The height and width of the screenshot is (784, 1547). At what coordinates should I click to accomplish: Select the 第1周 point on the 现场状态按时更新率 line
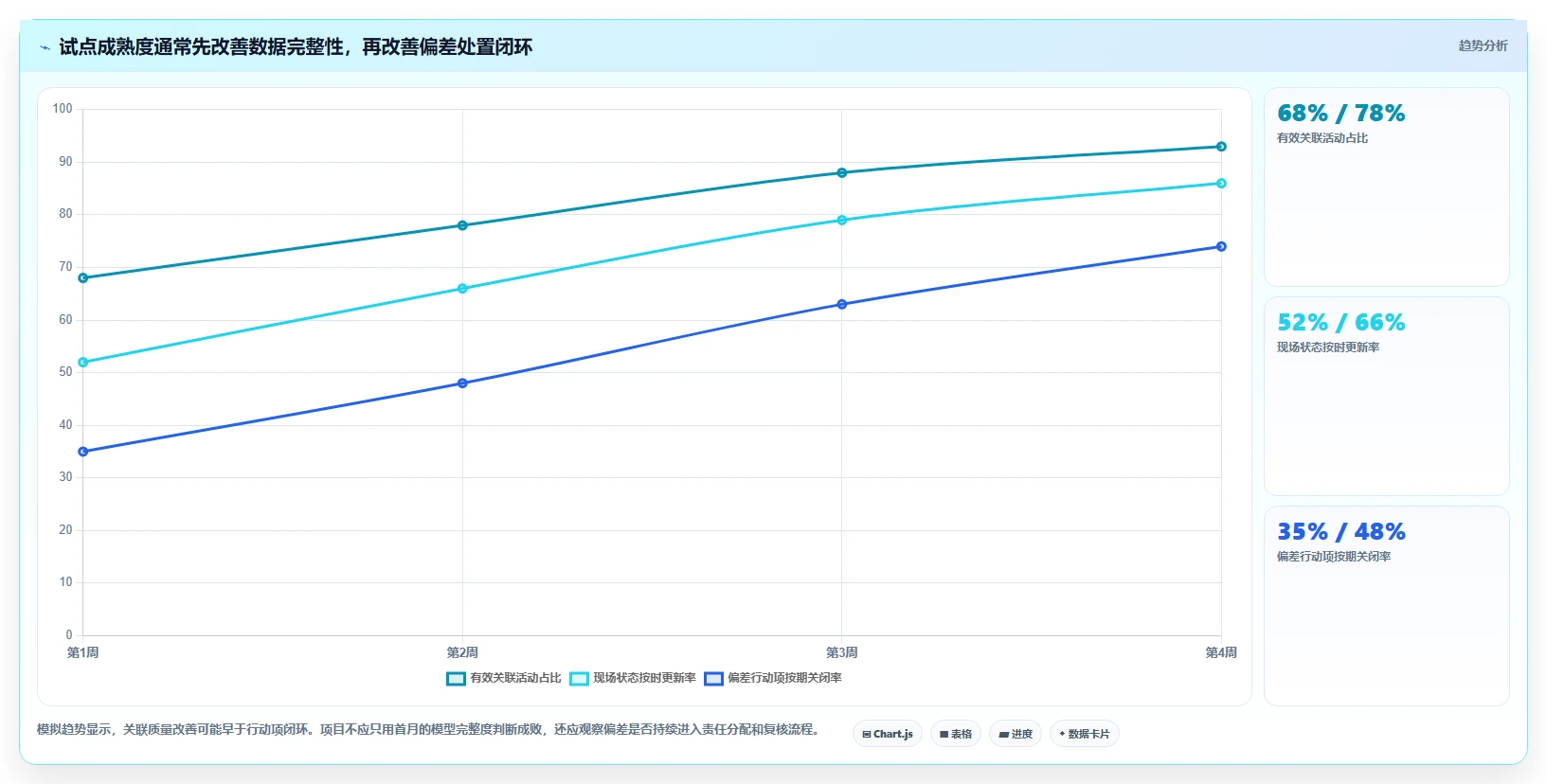click(x=83, y=363)
